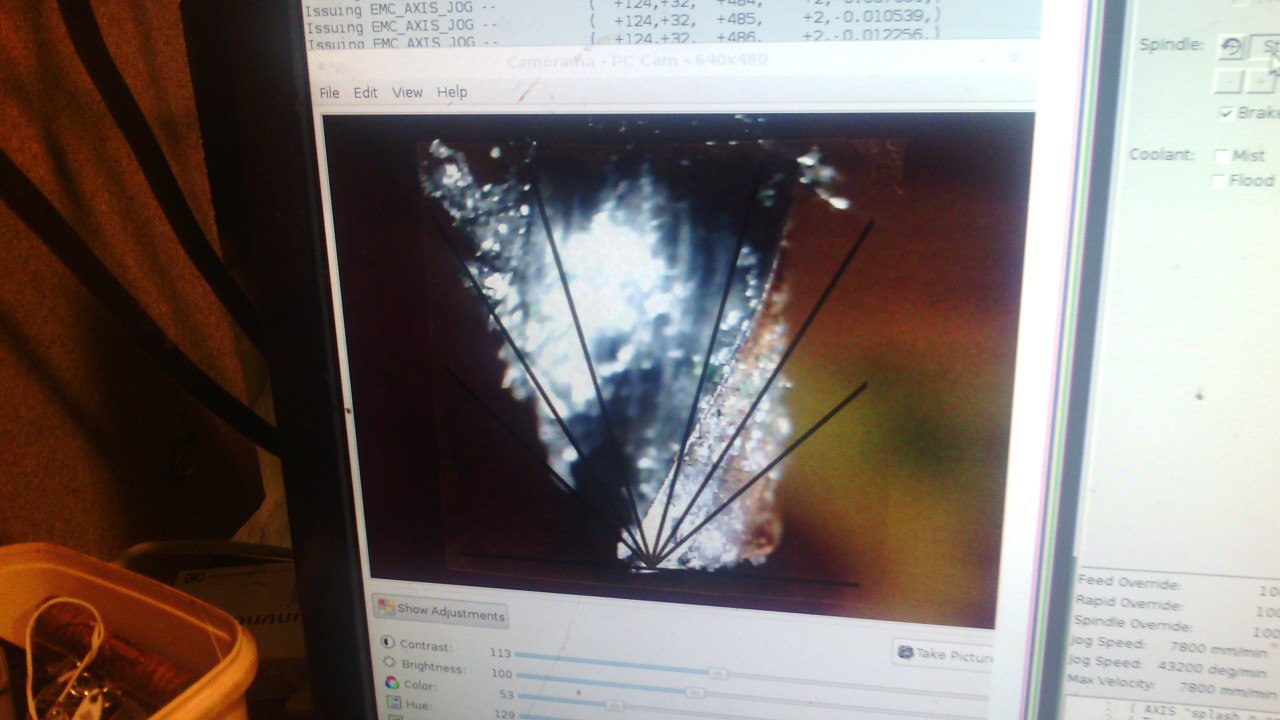Enable Mist coolant checkbox
Viewport: 1280px width, 720px height.
[1221, 155]
